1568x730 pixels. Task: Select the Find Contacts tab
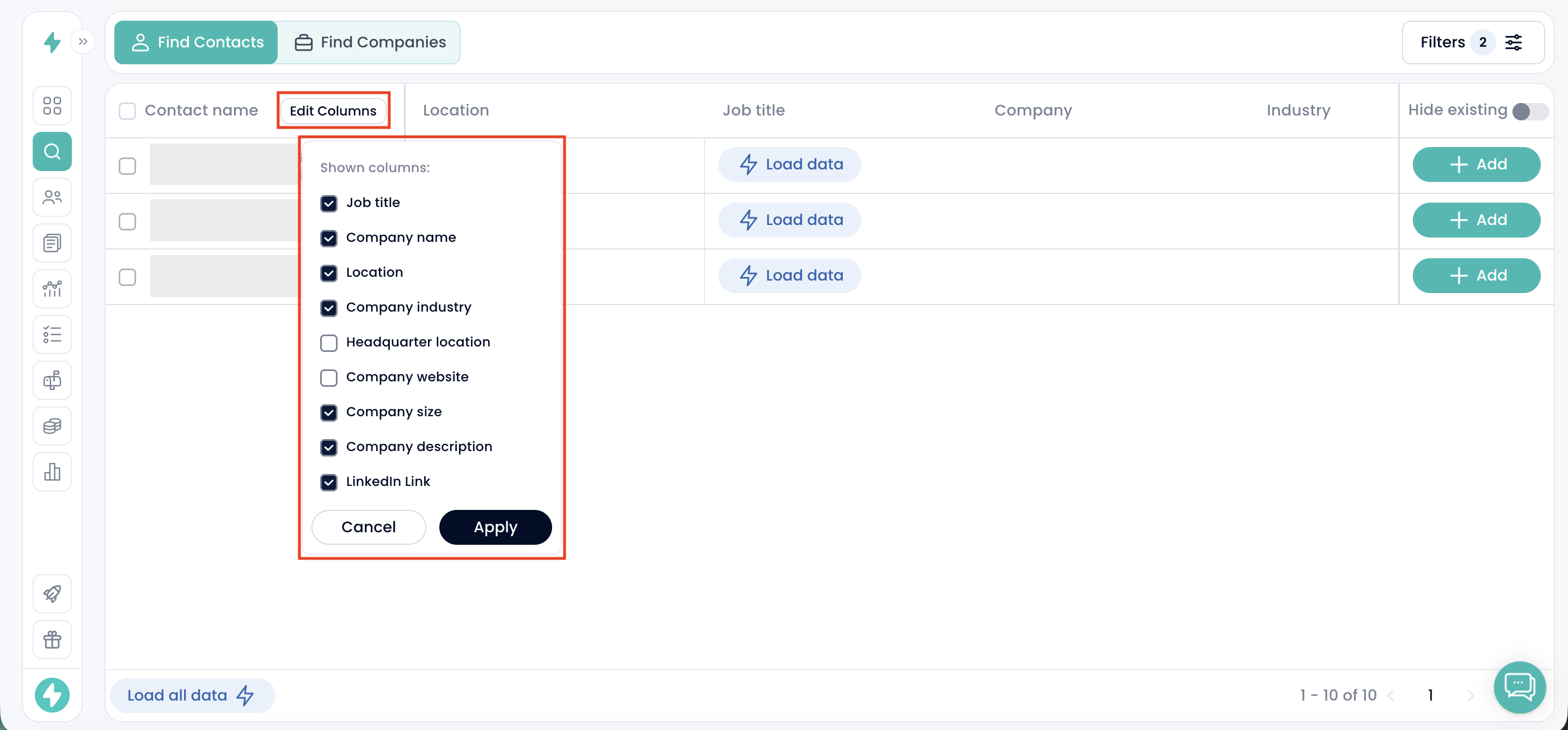point(196,42)
